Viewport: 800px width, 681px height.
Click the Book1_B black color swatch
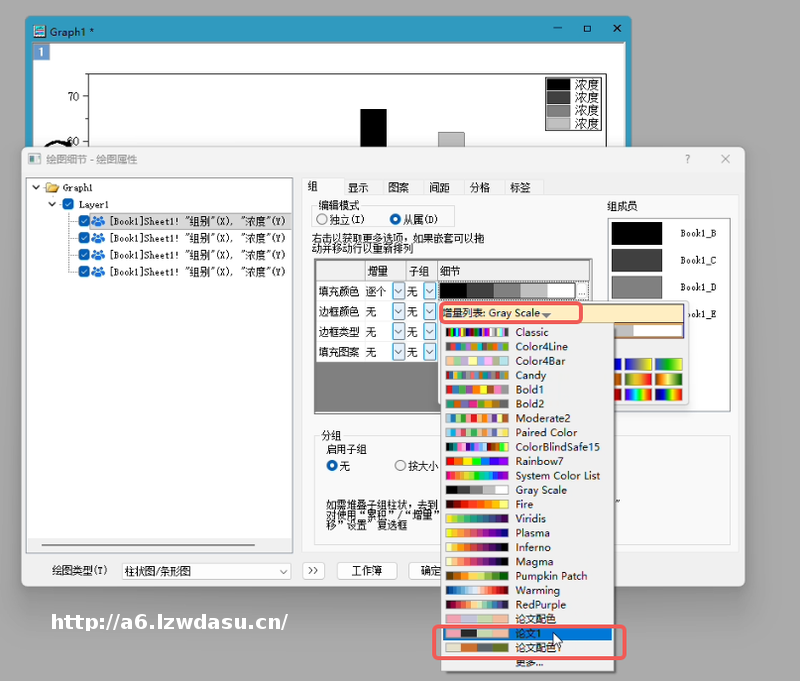click(637, 233)
